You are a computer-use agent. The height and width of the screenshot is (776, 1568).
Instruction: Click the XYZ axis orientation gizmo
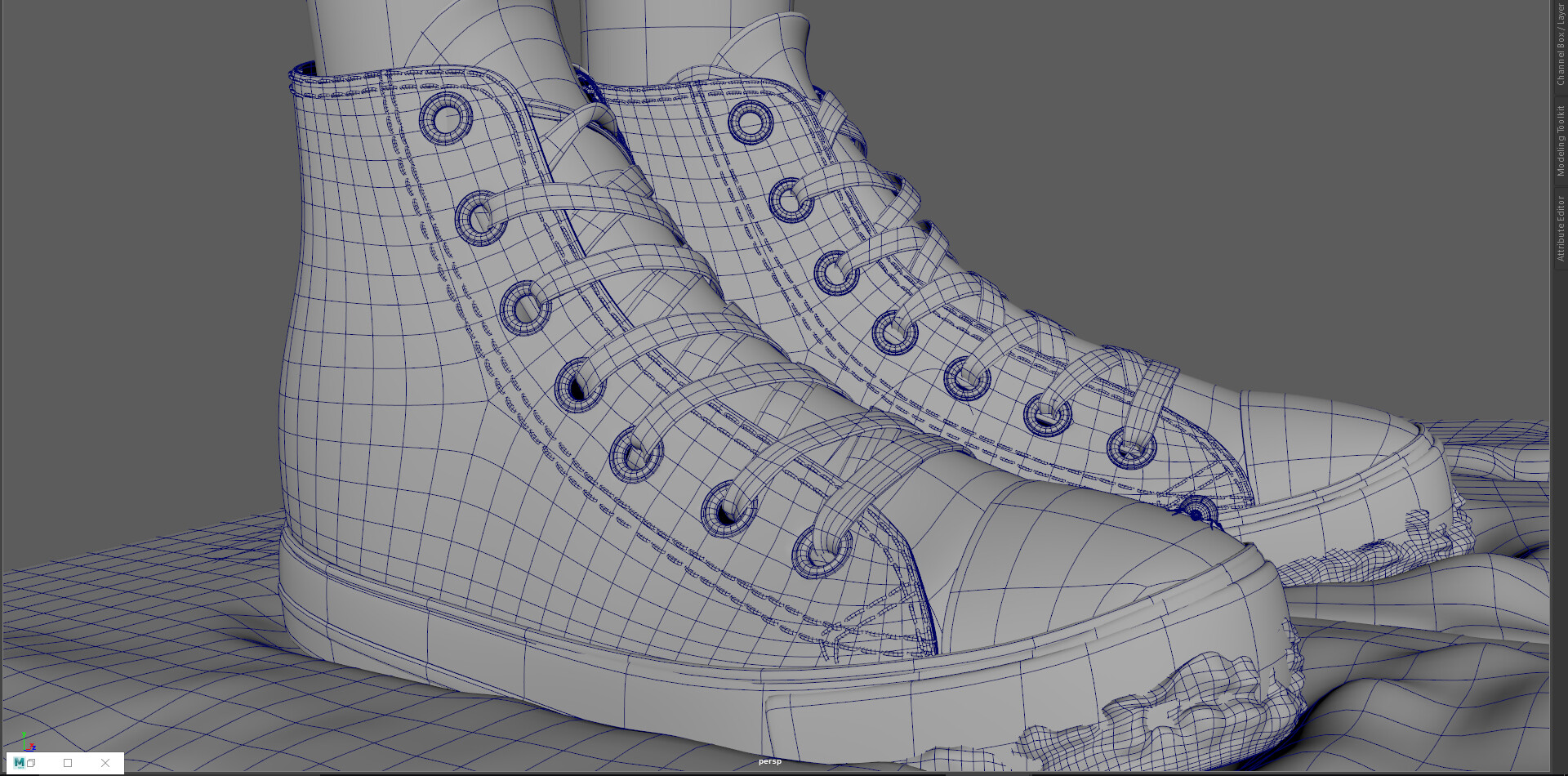tap(28, 742)
